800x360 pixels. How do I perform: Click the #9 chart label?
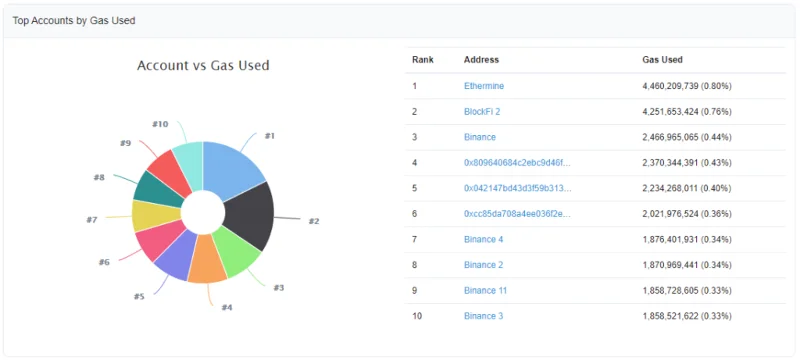(126, 143)
